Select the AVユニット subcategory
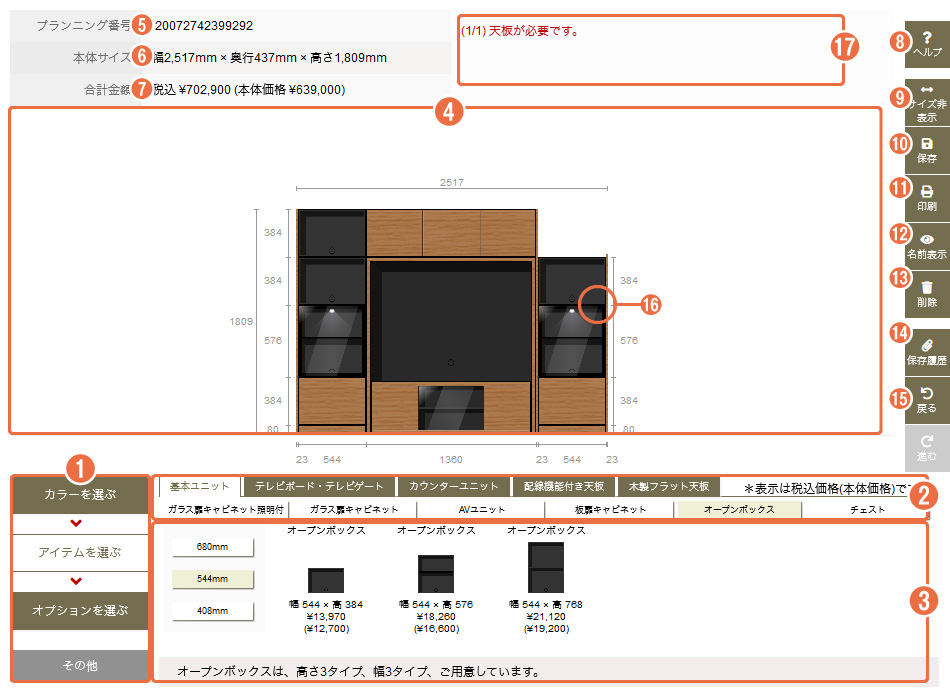The height and width of the screenshot is (700, 950). pyautogui.click(x=481, y=509)
